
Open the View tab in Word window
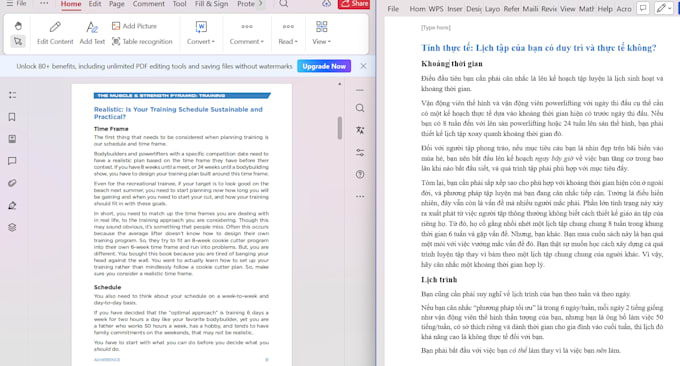point(567,9)
